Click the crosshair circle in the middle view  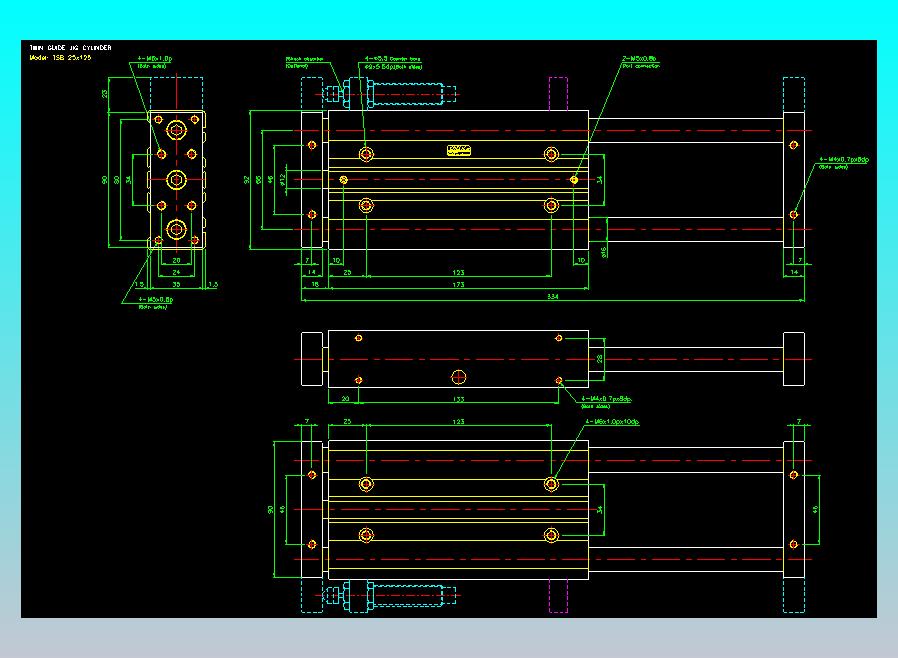click(x=459, y=377)
